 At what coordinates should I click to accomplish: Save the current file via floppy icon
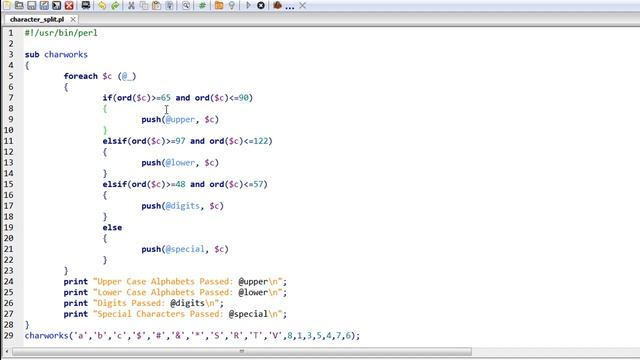click(31, 5)
